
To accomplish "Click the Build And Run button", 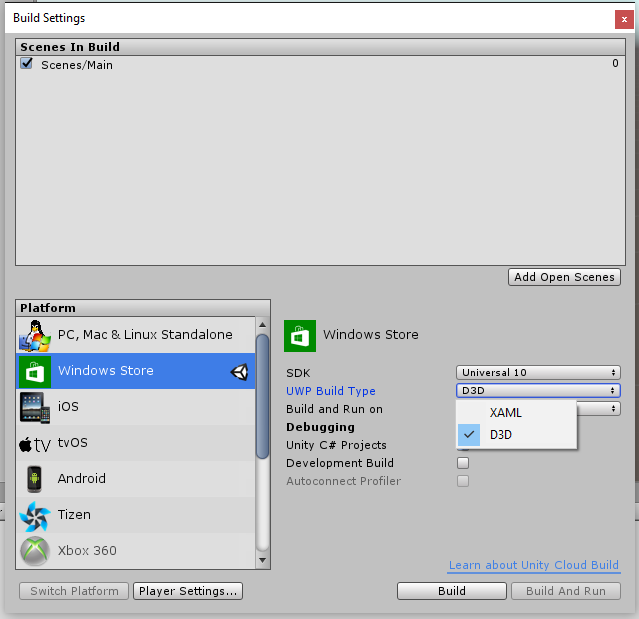I will [566, 591].
